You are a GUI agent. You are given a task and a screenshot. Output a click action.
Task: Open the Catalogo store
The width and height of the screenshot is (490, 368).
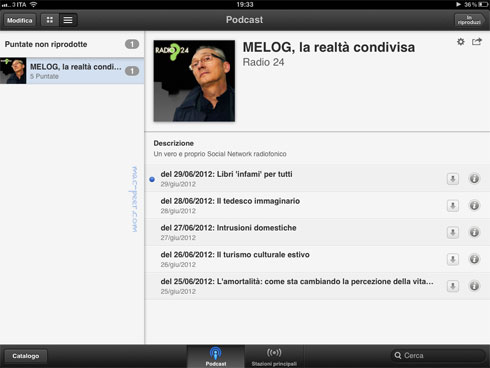(x=26, y=356)
